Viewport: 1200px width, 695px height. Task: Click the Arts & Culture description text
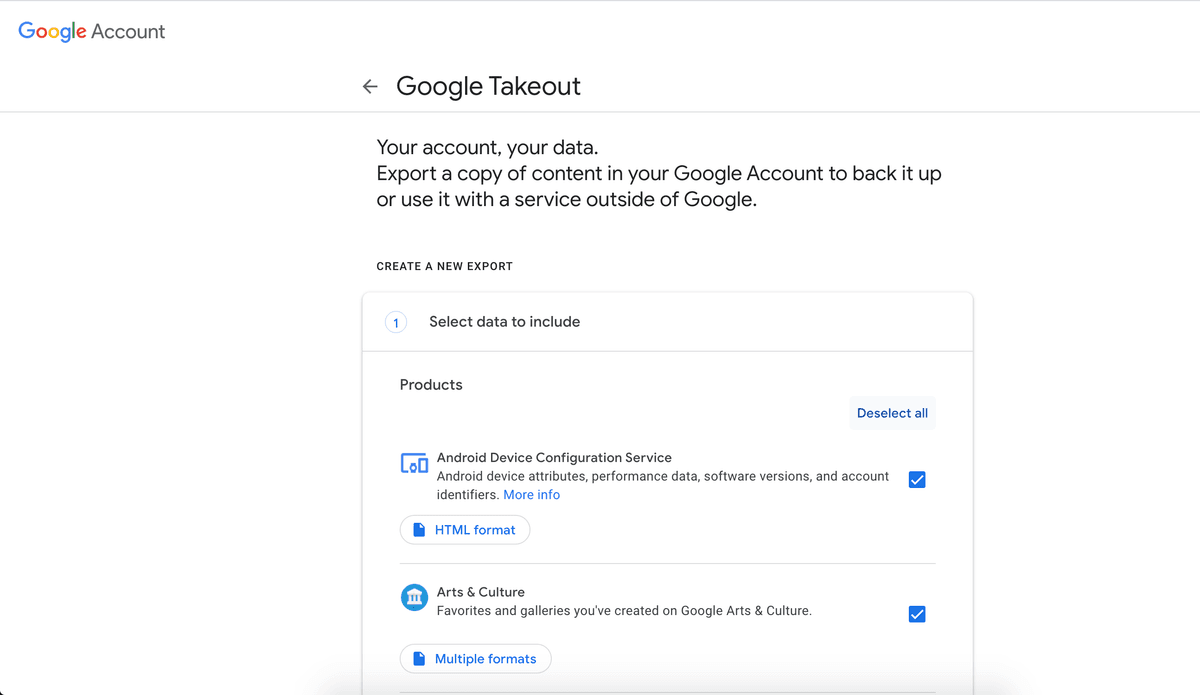click(x=624, y=611)
